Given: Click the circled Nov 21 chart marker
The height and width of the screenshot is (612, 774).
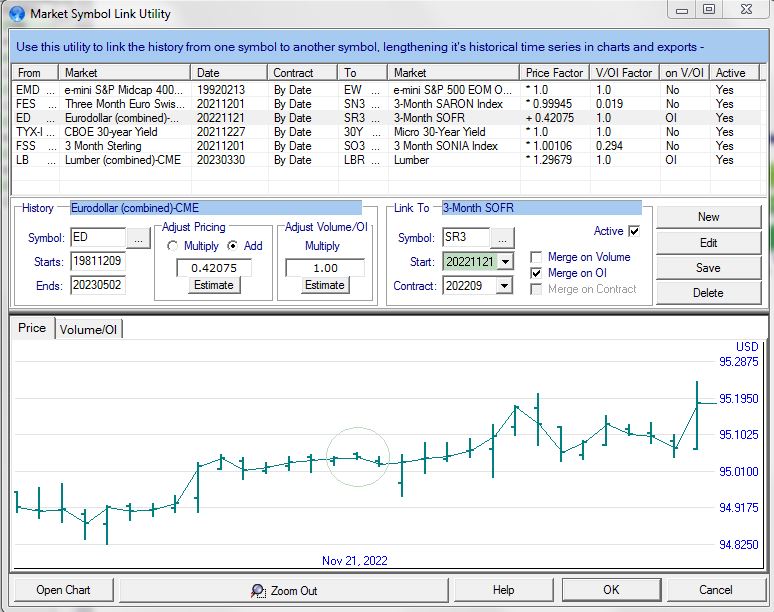Looking at the screenshot, I should pos(358,457).
